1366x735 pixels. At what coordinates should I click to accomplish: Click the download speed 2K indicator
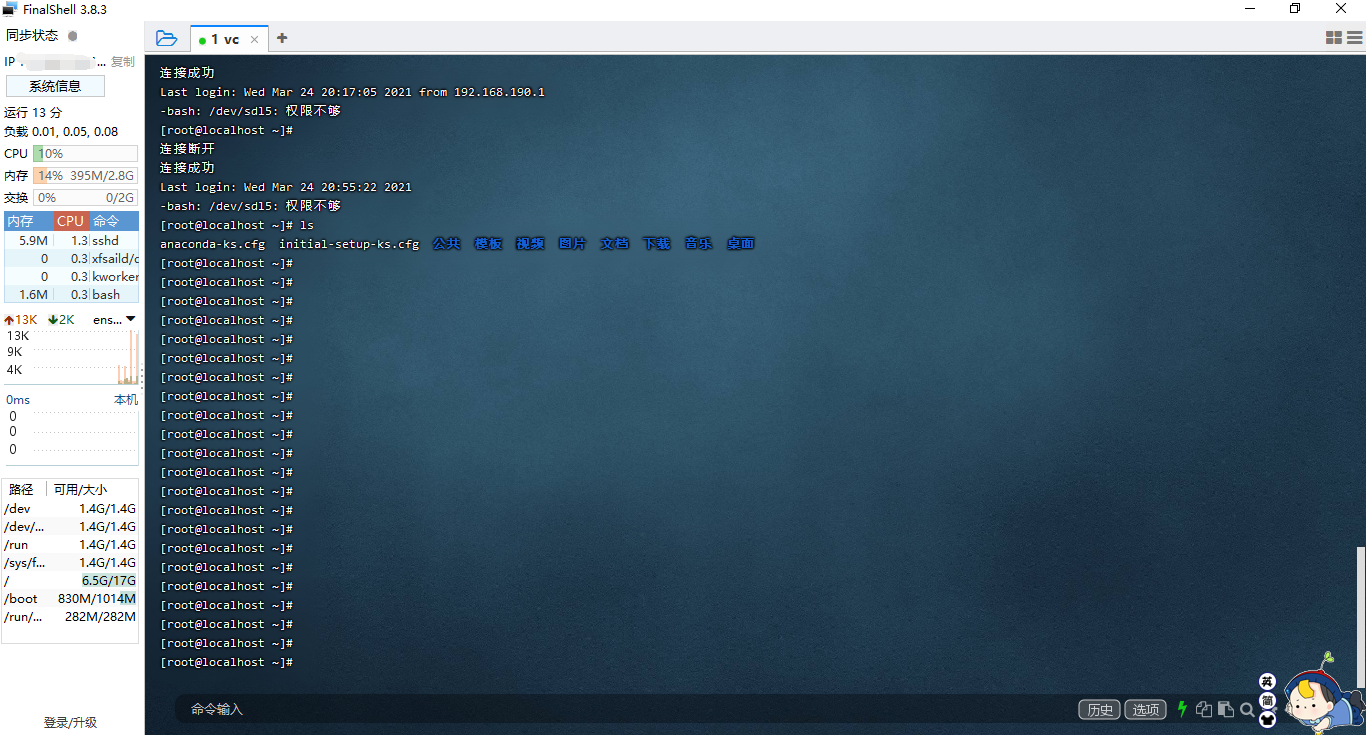click(x=61, y=320)
